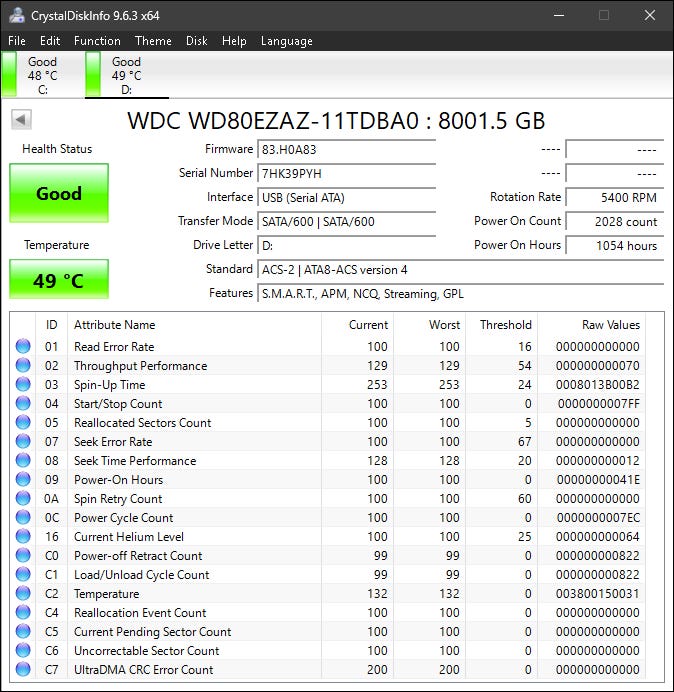Click the Serial Number field

(346, 173)
